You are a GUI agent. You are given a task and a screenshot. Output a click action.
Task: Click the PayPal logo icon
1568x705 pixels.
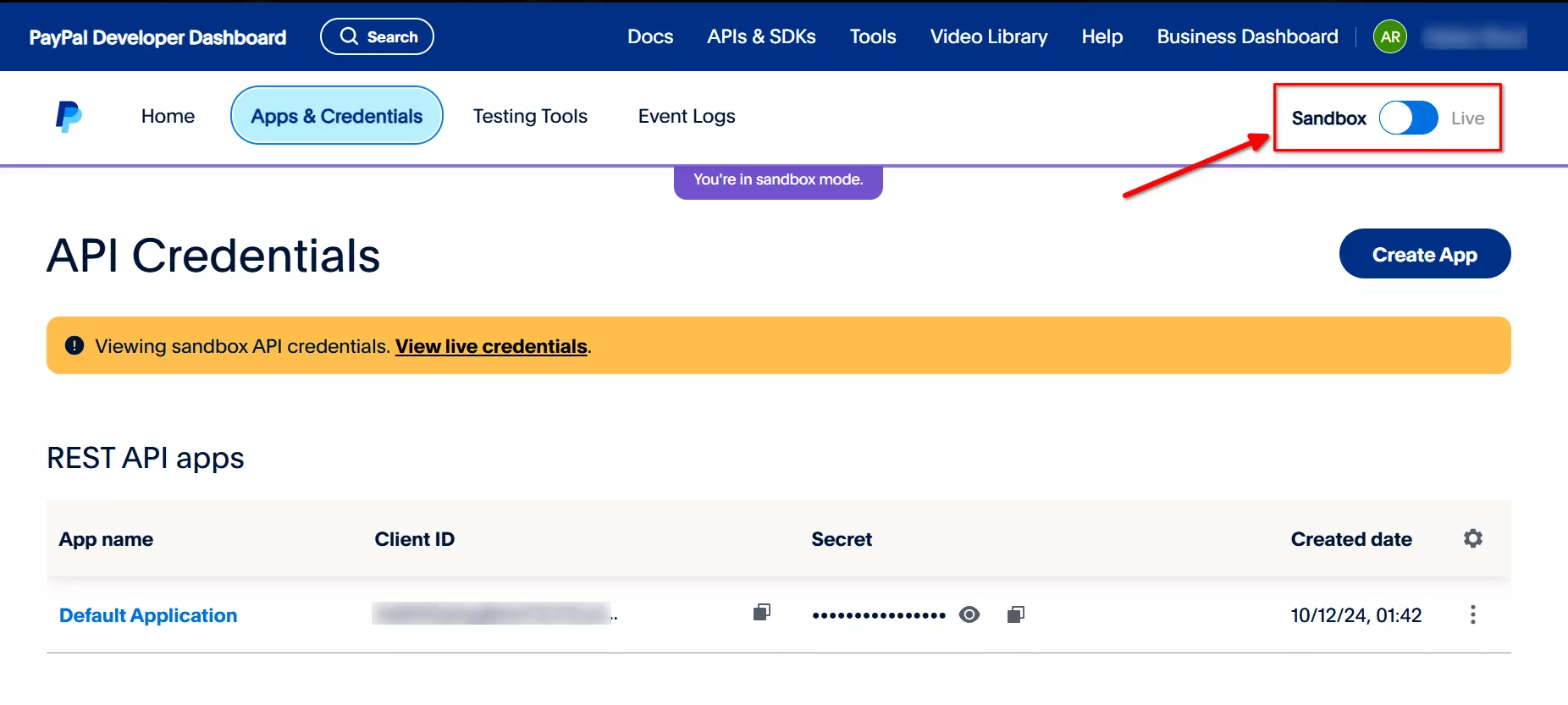pyautogui.click(x=69, y=117)
